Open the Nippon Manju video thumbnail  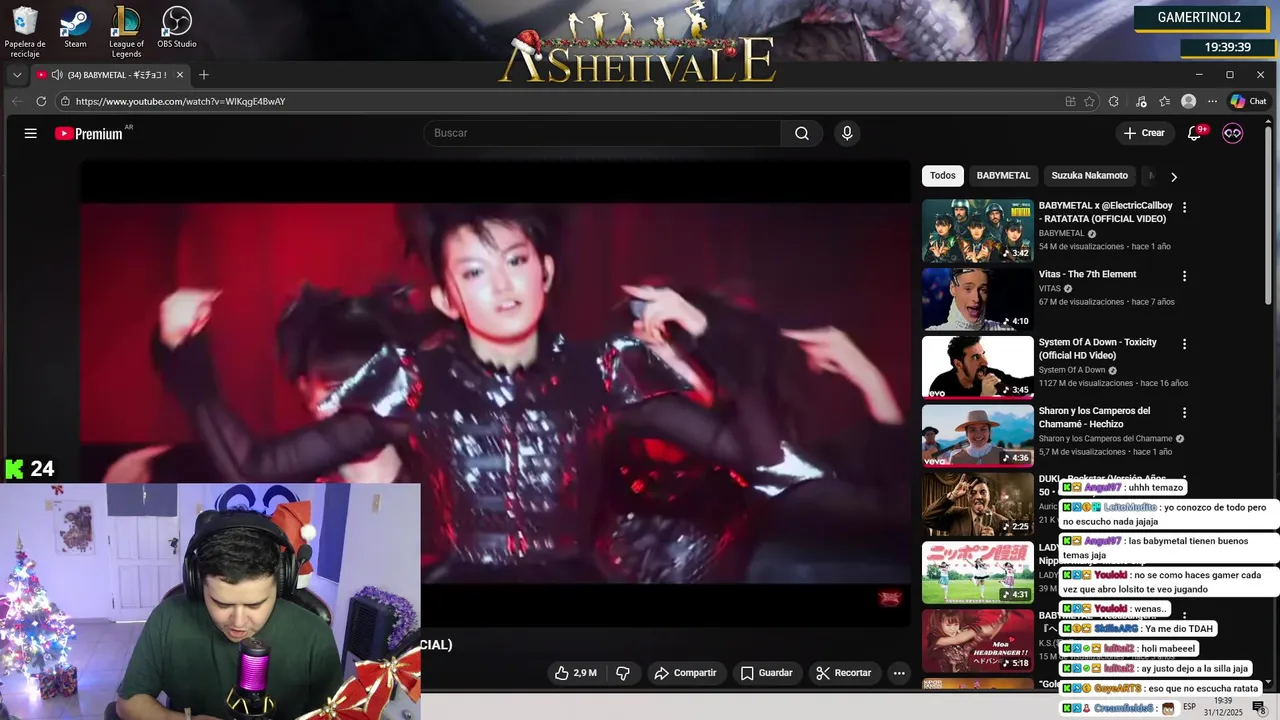pyautogui.click(x=977, y=573)
